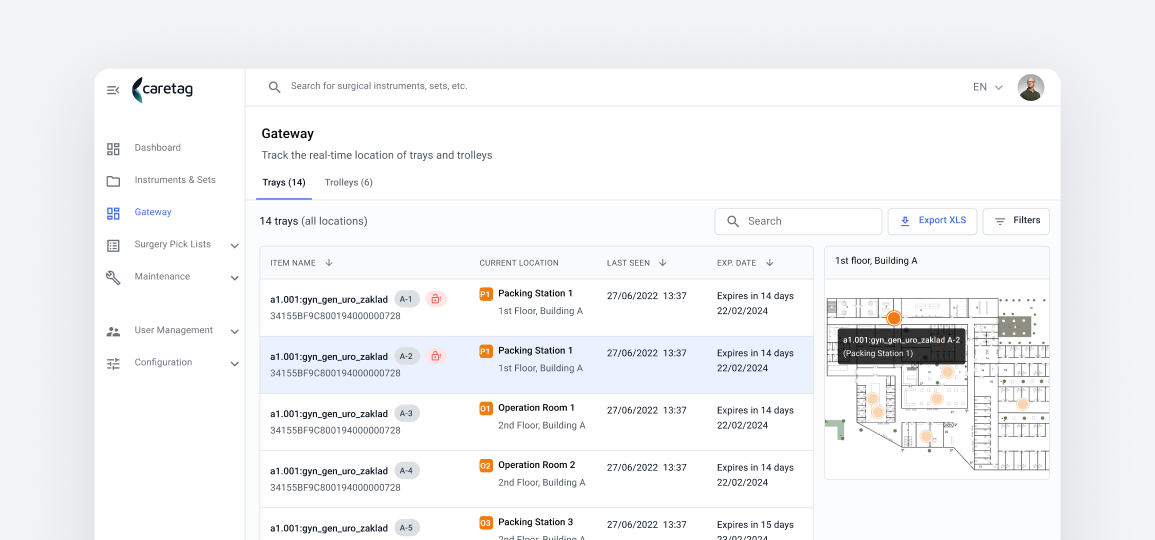The image size is (1155, 540).
Task: Open the Filters button
Action: [x=1016, y=221]
